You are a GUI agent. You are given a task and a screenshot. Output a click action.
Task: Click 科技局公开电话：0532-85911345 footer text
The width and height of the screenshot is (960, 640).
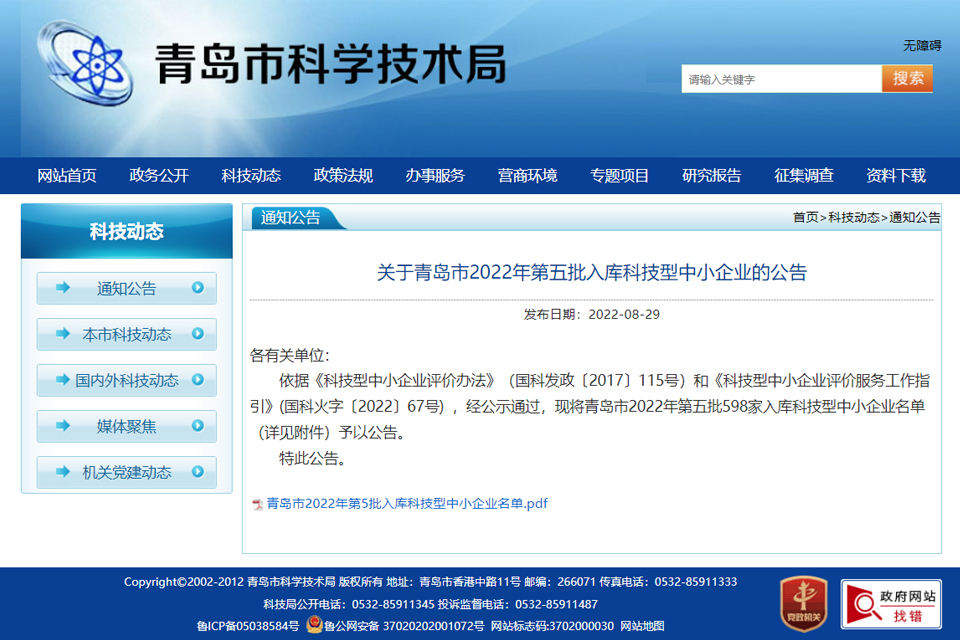(x=349, y=604)
